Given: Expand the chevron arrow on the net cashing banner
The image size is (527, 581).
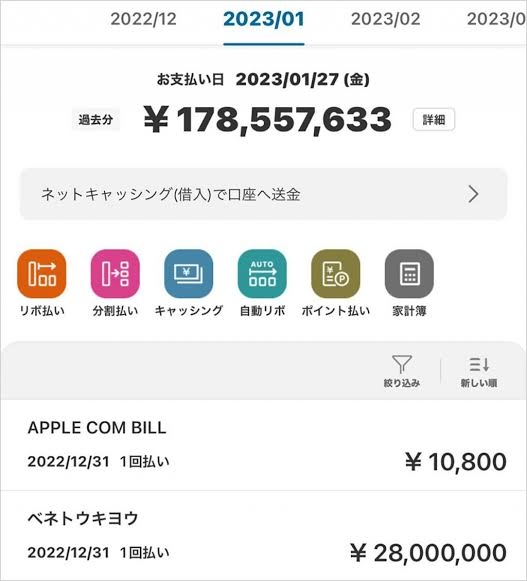Looking at the screenshot, I should pos(473,194).
